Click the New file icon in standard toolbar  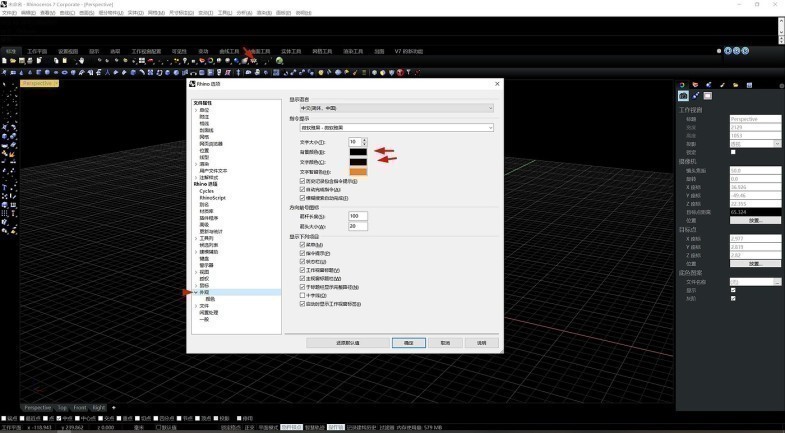[x=5, y=60]
